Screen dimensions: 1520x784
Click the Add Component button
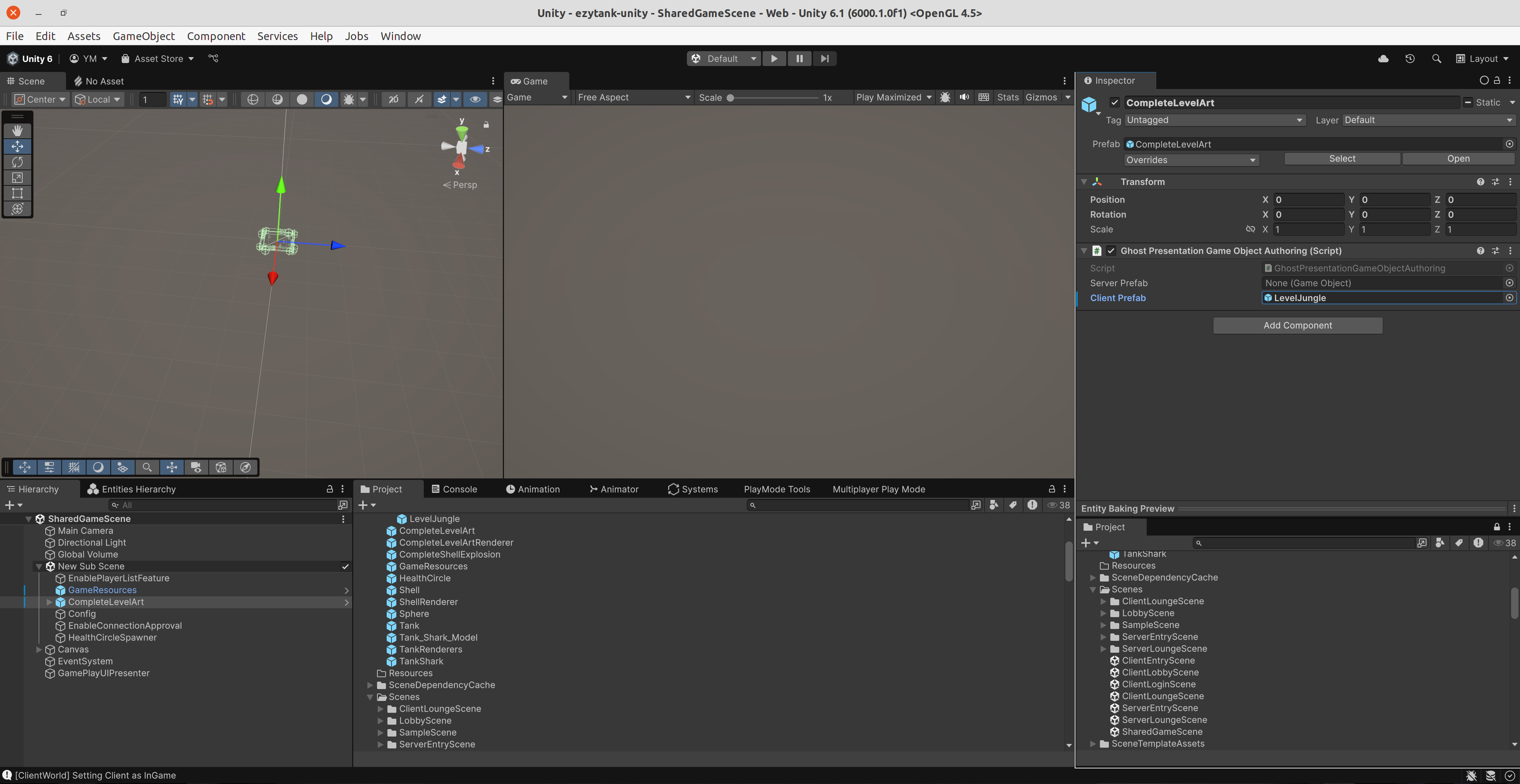click(1297, 325)
